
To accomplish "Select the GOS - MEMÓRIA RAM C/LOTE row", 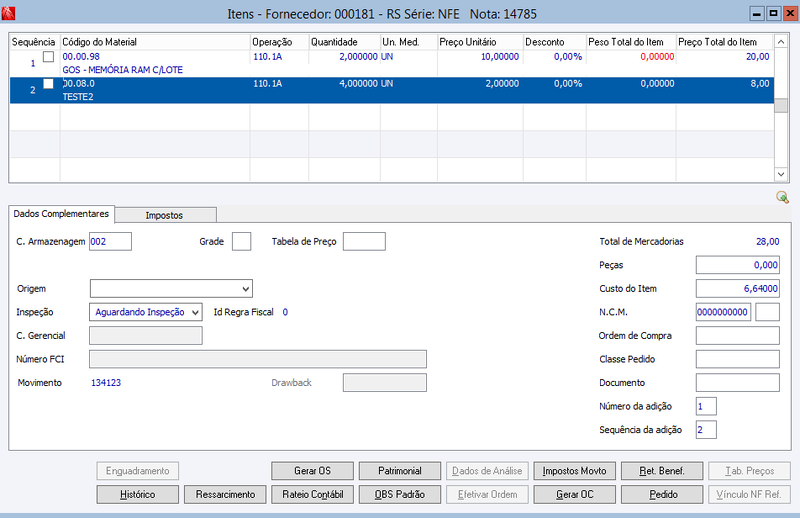I will (x=392, y=63).
